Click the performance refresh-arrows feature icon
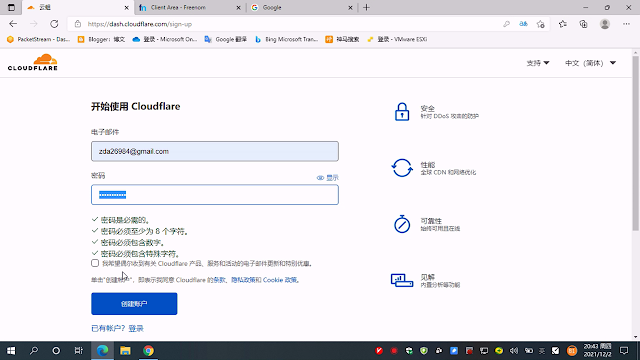 [x=402, y=168]
